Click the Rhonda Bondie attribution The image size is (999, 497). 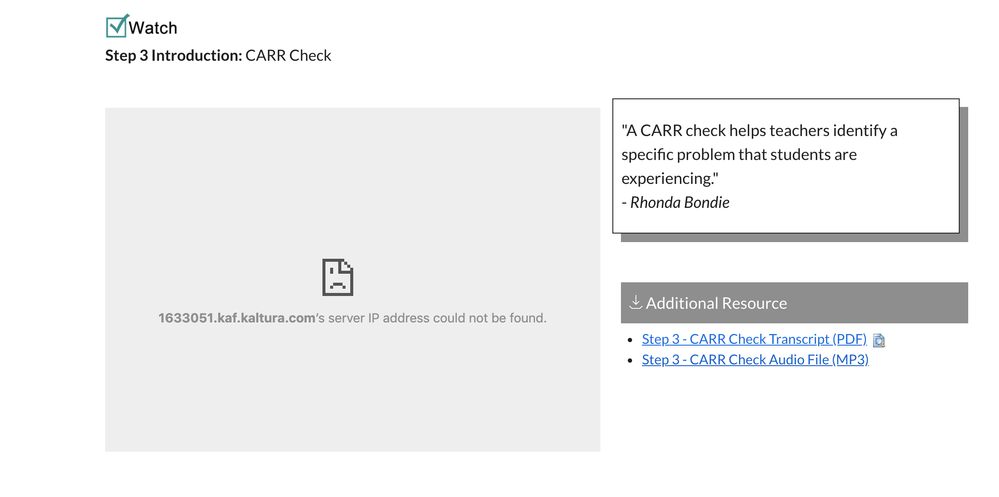point(675,203)
